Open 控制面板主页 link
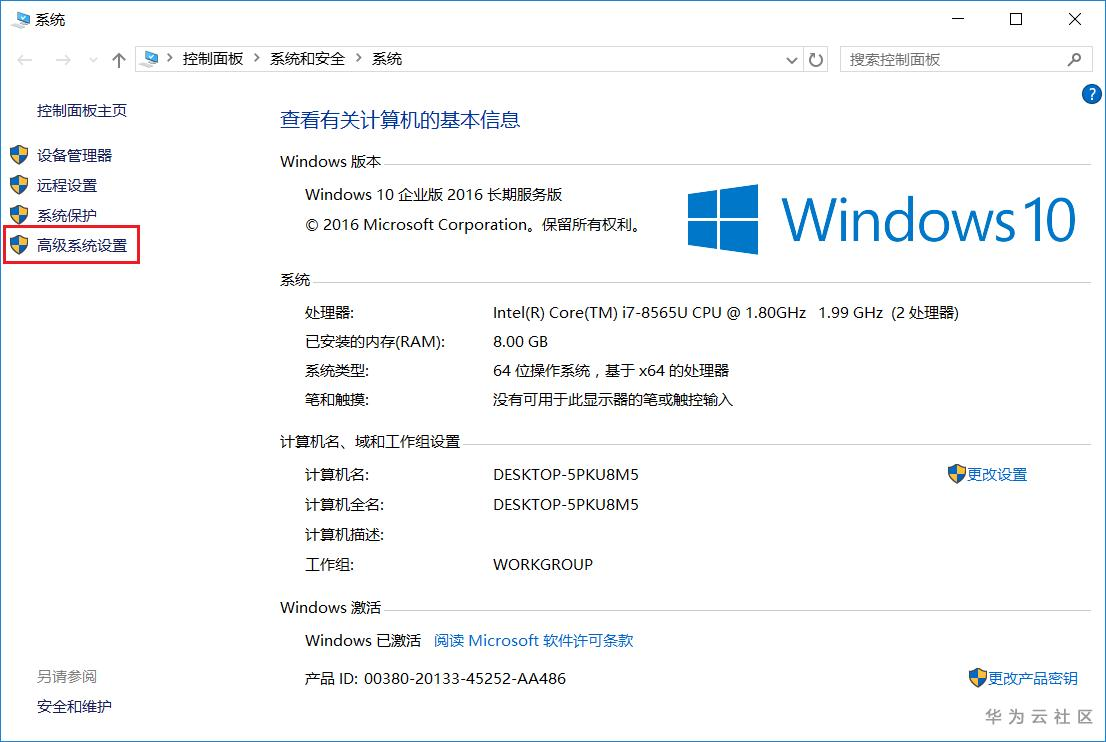The width and height of the screenshot is (1106, 742). tap(82, 111)
